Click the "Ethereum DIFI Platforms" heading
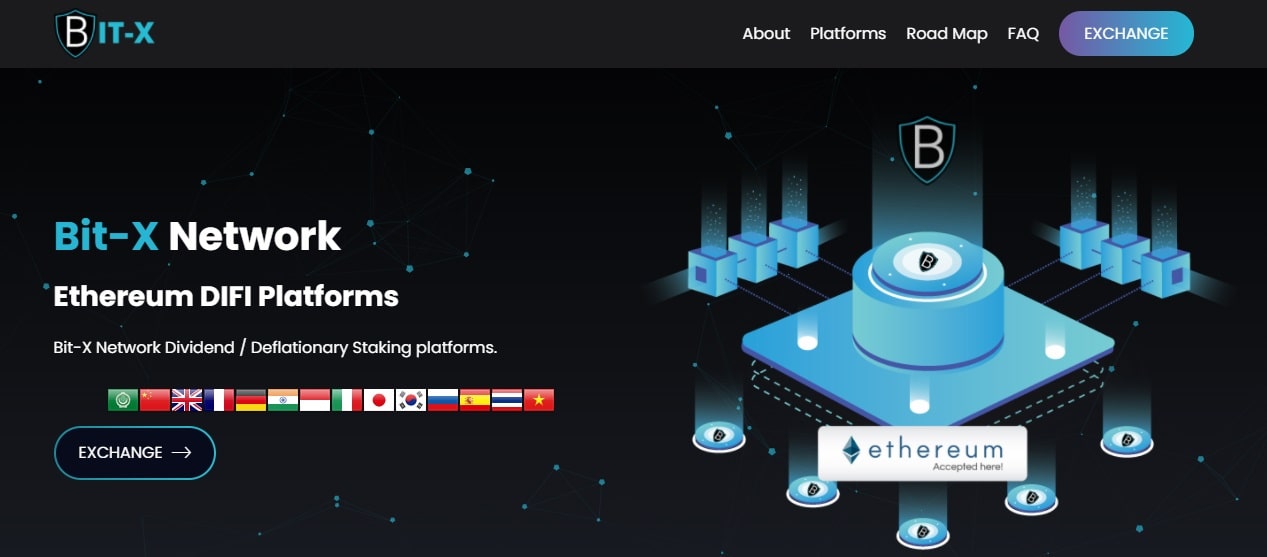This screenshot has height=557, width=1267. [226, 296]
